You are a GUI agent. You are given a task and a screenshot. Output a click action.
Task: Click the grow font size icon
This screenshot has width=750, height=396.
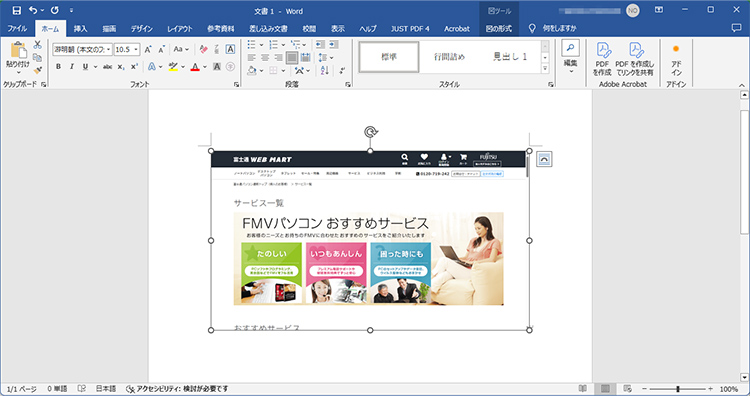(148, 49)
